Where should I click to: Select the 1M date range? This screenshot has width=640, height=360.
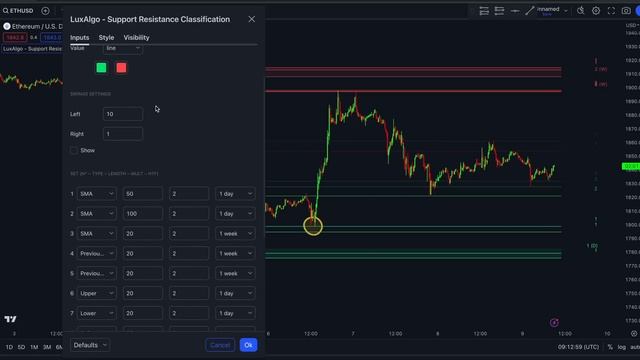click(34, 347)
